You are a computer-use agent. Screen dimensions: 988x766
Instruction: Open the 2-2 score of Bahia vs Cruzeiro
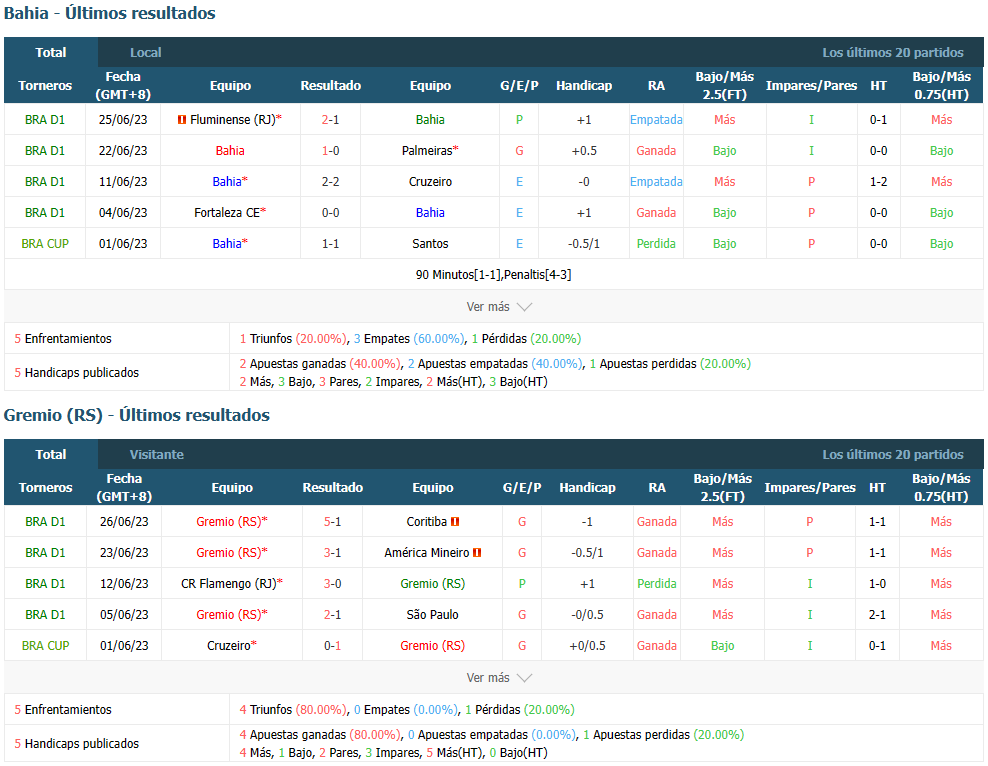coord(331,181)
